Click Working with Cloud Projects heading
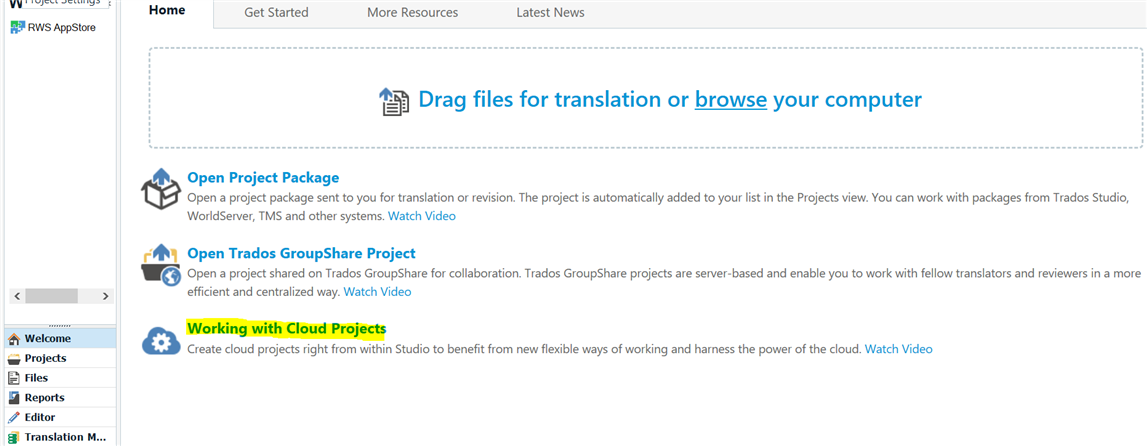Image resolution: width=1147 pixels, height=446 pixels. [287, 329]
